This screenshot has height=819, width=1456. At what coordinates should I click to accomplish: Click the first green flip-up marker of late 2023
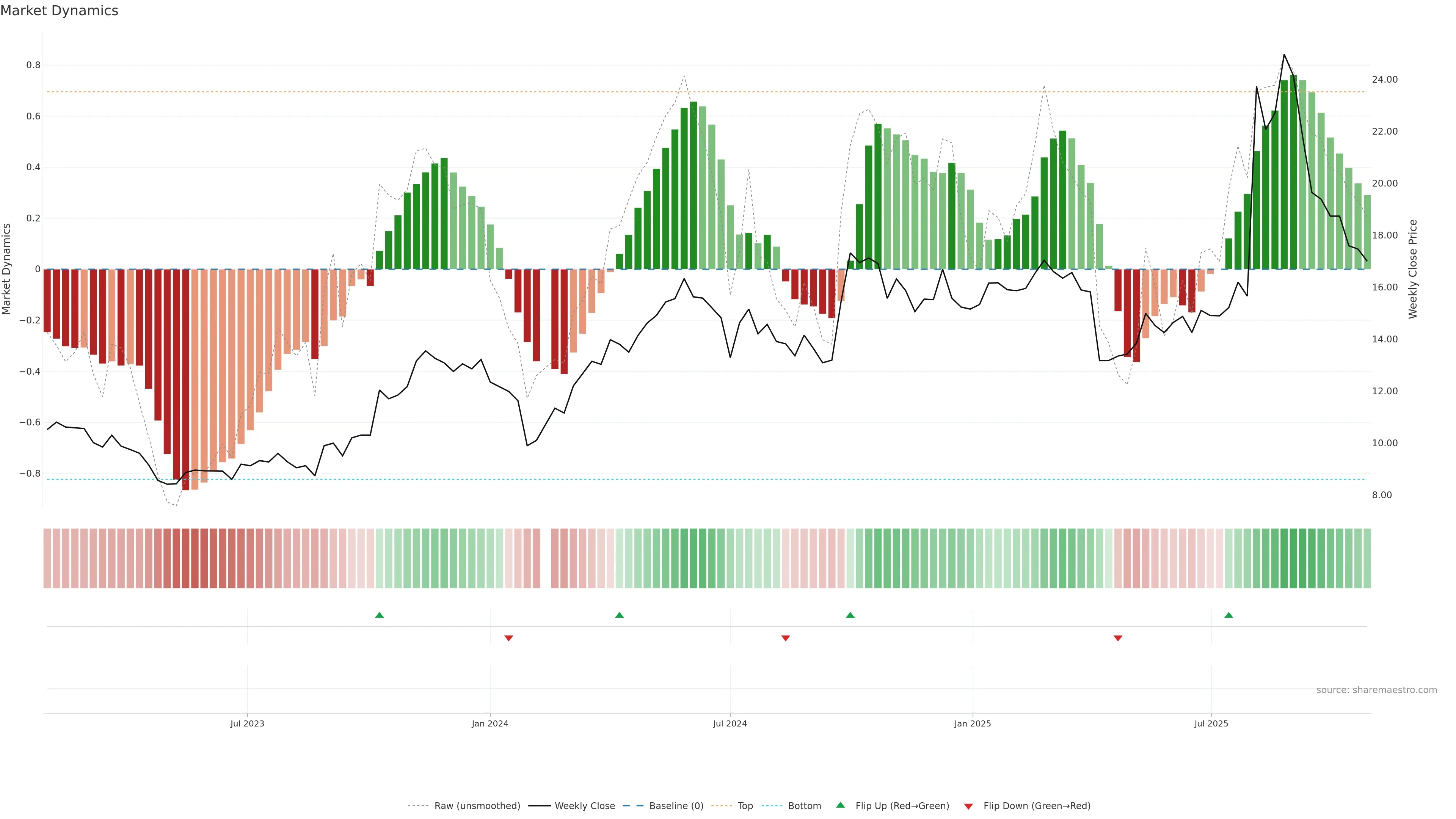tap(379, 615)
